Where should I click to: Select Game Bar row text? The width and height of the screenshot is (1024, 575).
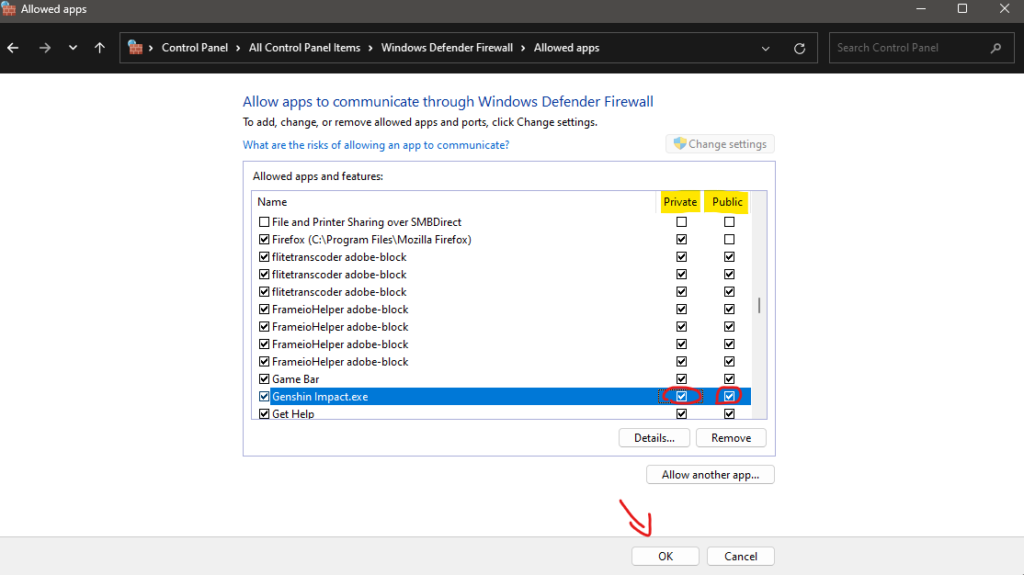pyautogui.click(x=295, y=379)
